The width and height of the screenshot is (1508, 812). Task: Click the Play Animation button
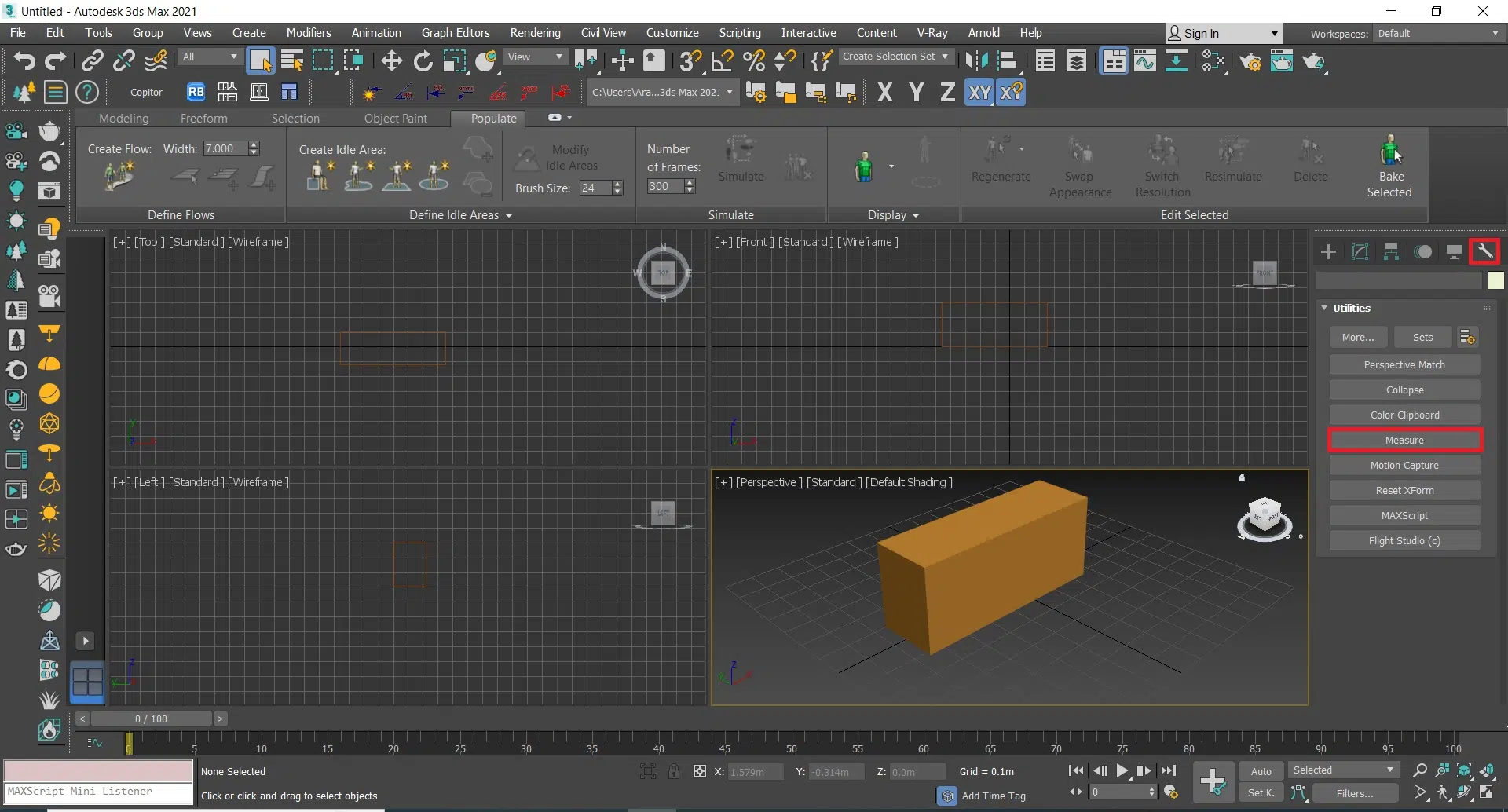1122,771
